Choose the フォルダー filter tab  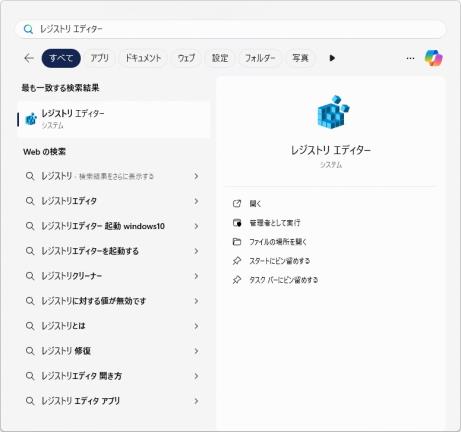tap(260, 58)
